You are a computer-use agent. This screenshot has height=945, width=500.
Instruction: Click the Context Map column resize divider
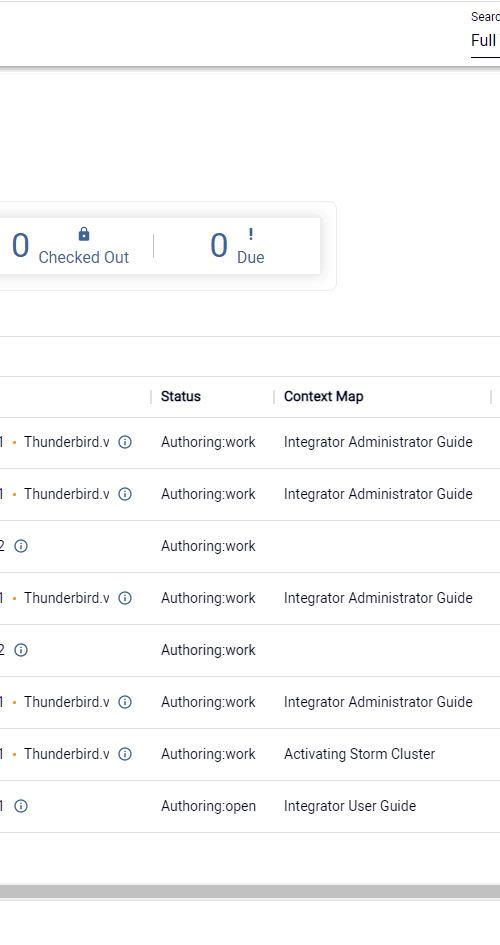tap(492, 397)
